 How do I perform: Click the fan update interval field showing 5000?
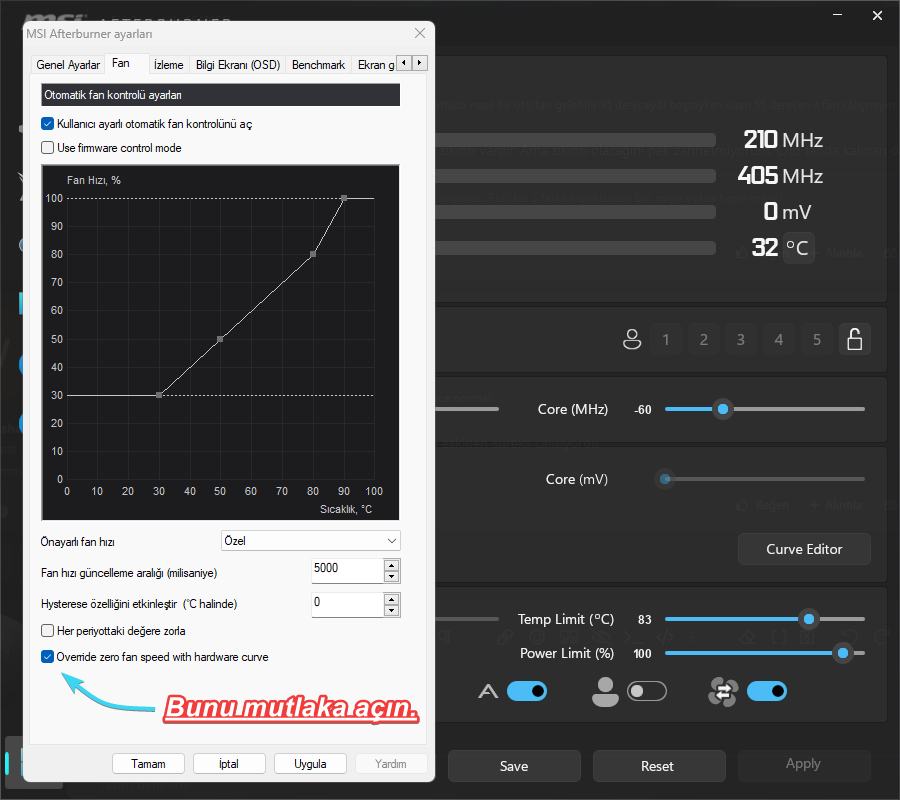(x=347, y=571)
